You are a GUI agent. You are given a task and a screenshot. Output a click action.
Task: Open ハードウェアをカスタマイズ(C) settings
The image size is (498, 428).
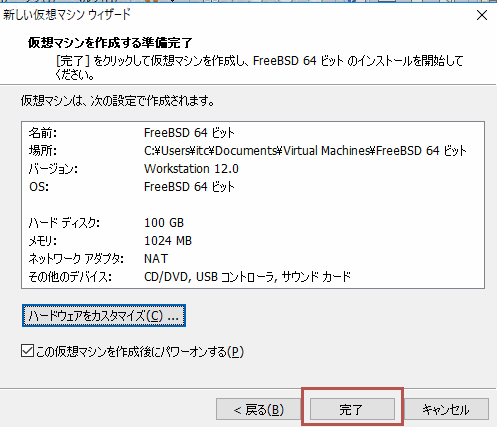(104, 315)
